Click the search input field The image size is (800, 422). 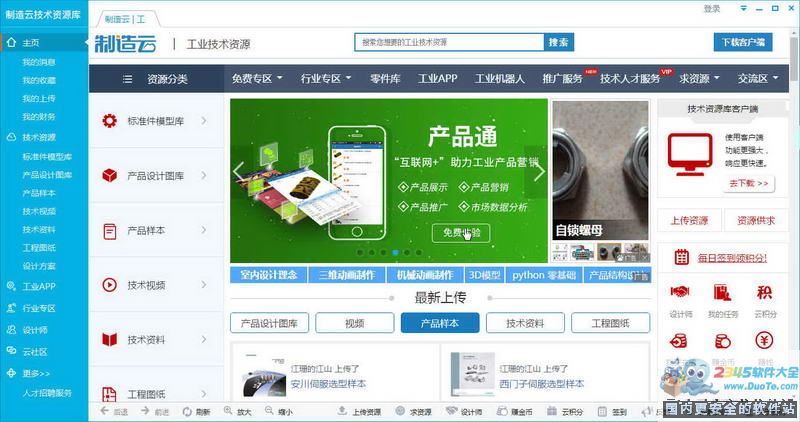(448, 42)
